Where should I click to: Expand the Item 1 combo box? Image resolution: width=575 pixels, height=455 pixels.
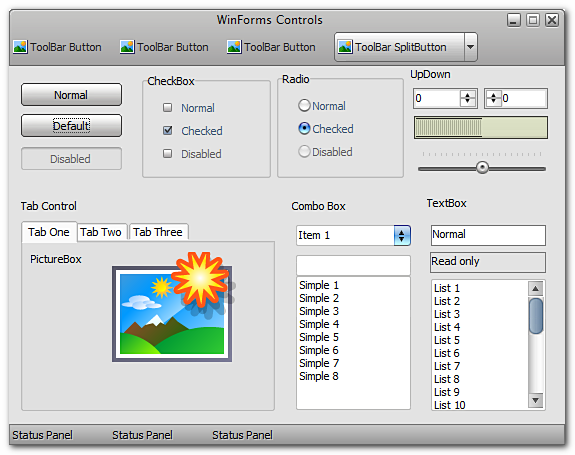(402, 235)
